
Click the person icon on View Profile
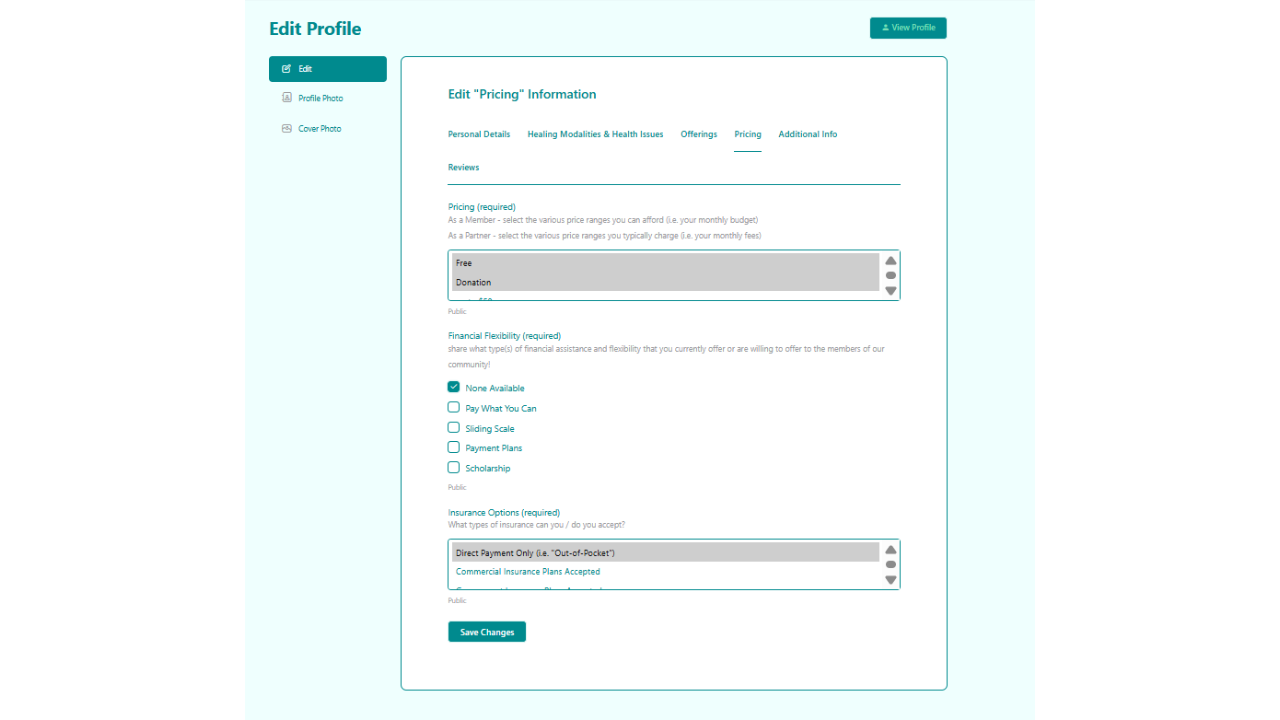pyautogui.click(x=885, y=28)
